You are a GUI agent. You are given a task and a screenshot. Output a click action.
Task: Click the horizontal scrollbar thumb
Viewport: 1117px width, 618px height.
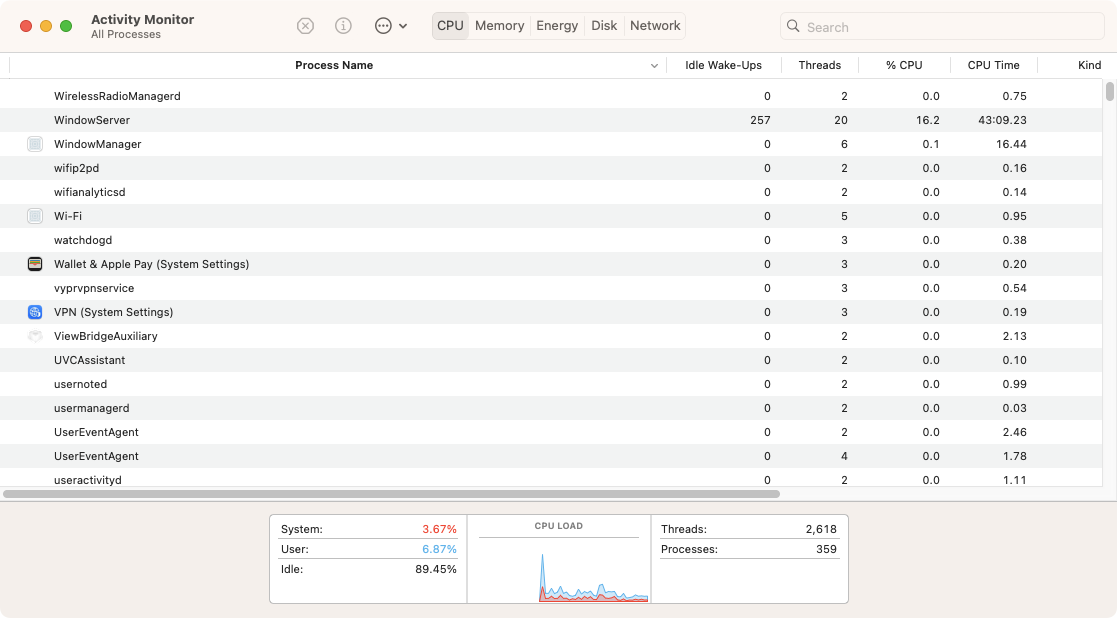(391, 493)
